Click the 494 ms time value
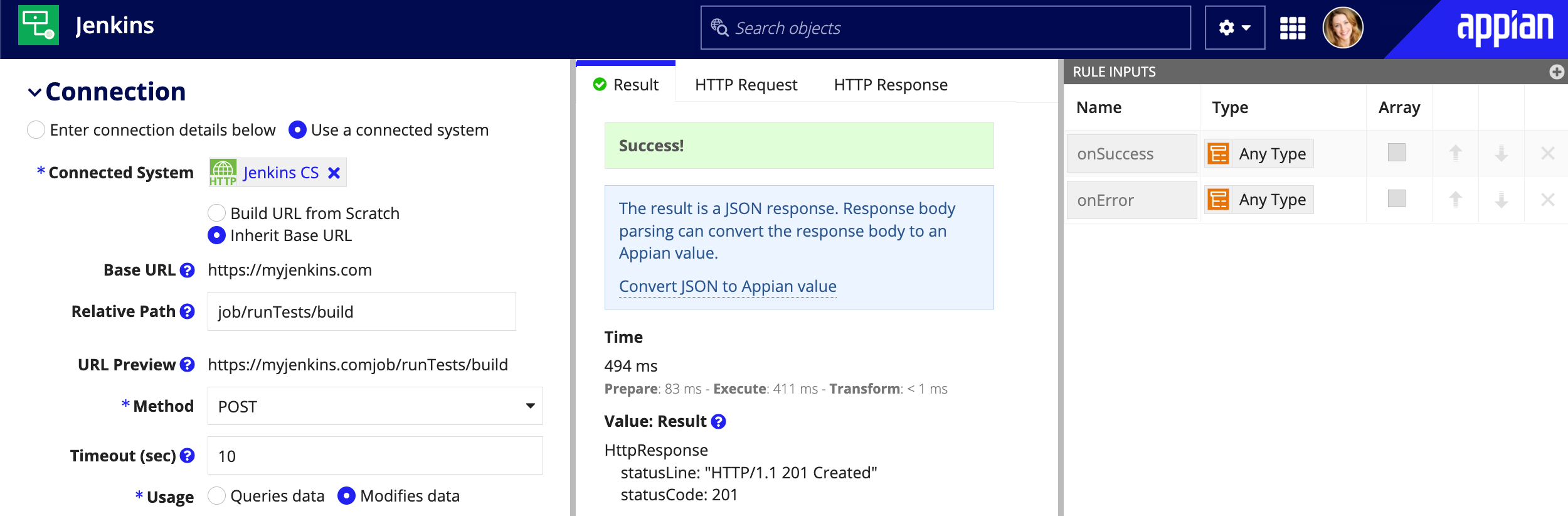Screen dimensions: 1568x516 coord(630,366)
